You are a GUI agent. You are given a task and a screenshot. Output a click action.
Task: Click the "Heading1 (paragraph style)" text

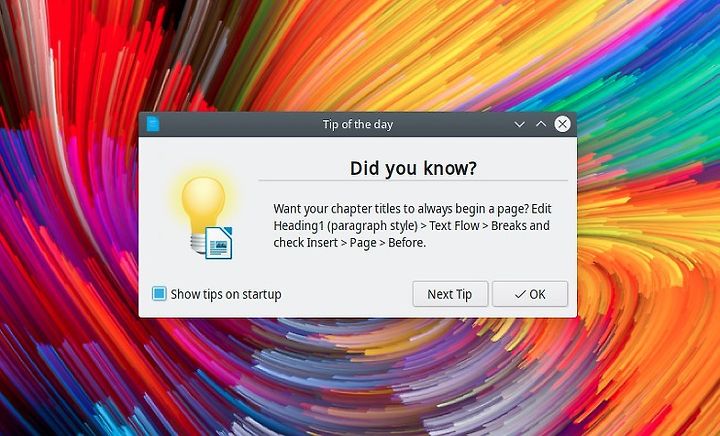pyautogui.click(x=346, y=226)
